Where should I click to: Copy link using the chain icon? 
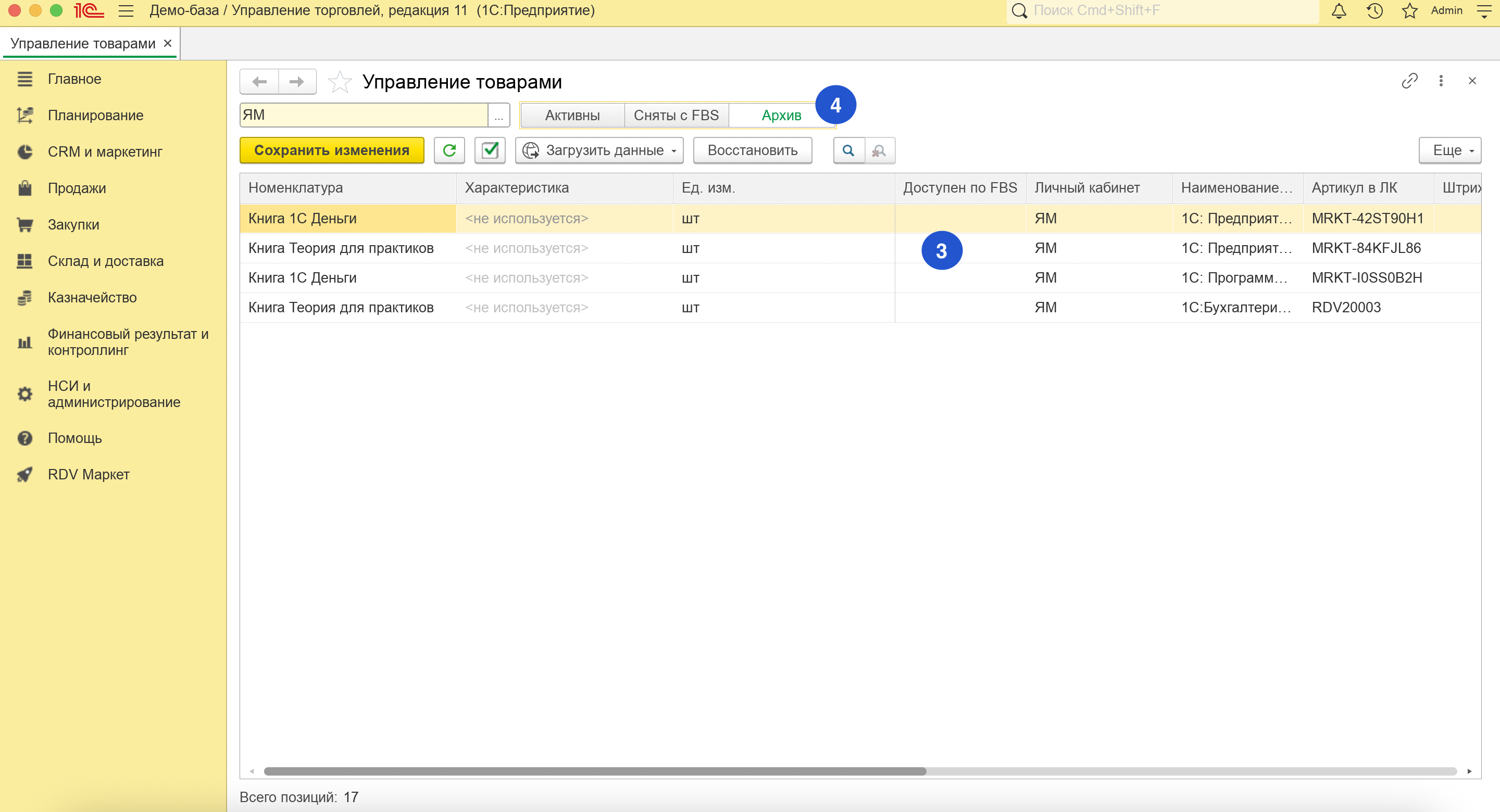[1409, 81]
